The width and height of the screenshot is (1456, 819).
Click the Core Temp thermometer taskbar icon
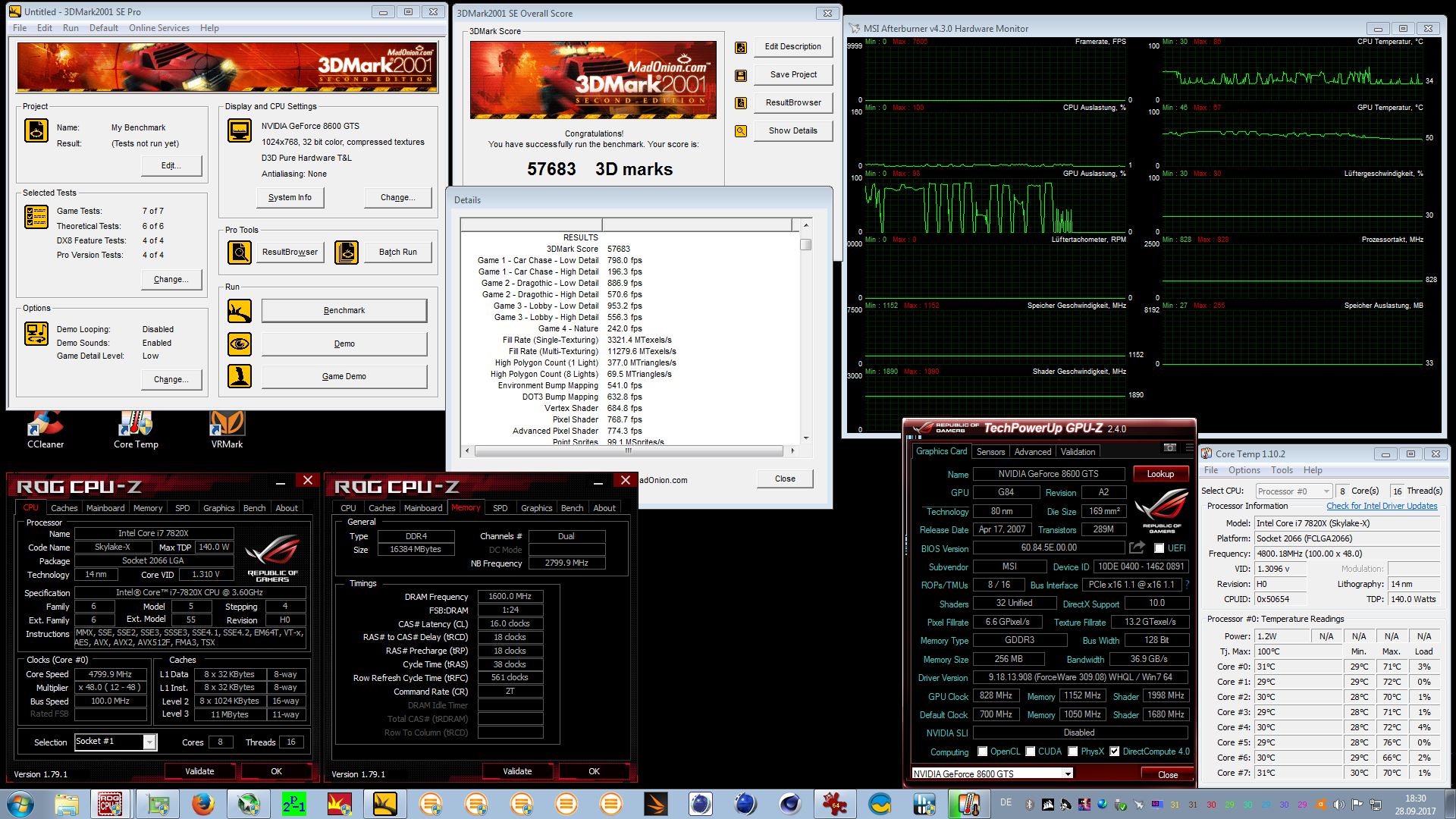[968, 804]
